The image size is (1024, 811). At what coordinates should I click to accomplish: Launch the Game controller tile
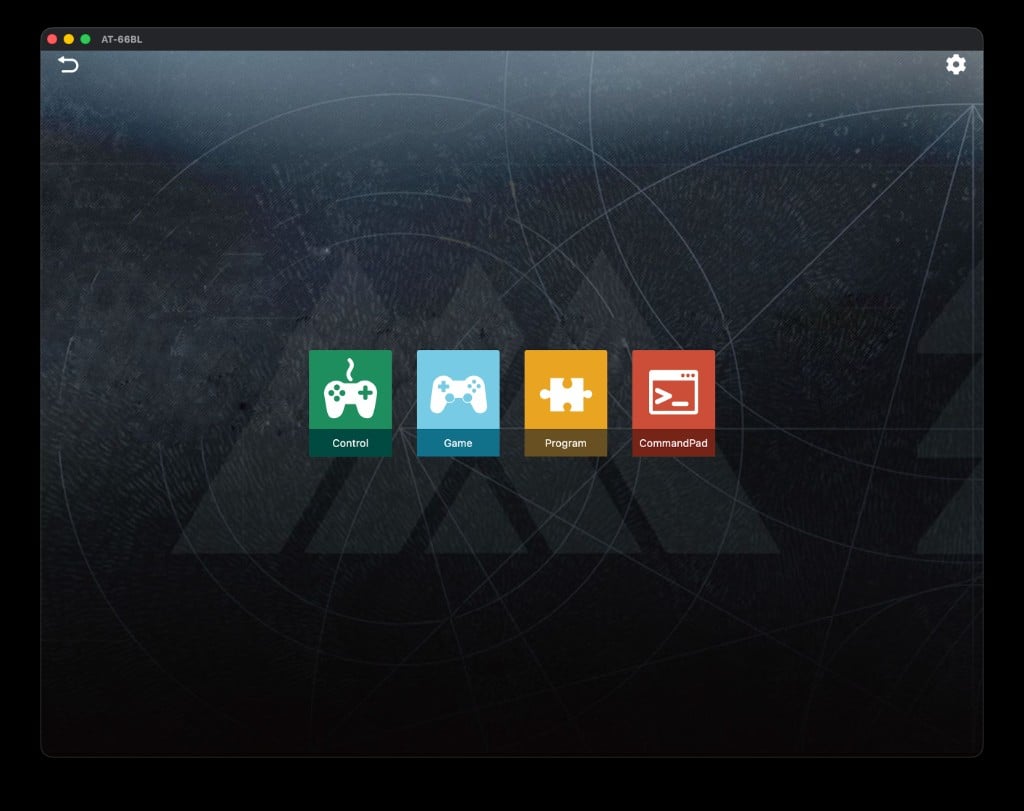(x=458, y=403)
